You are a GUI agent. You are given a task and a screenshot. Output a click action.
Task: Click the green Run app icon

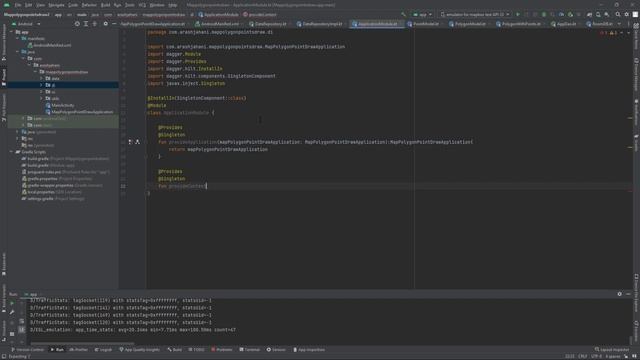[518, 15]
